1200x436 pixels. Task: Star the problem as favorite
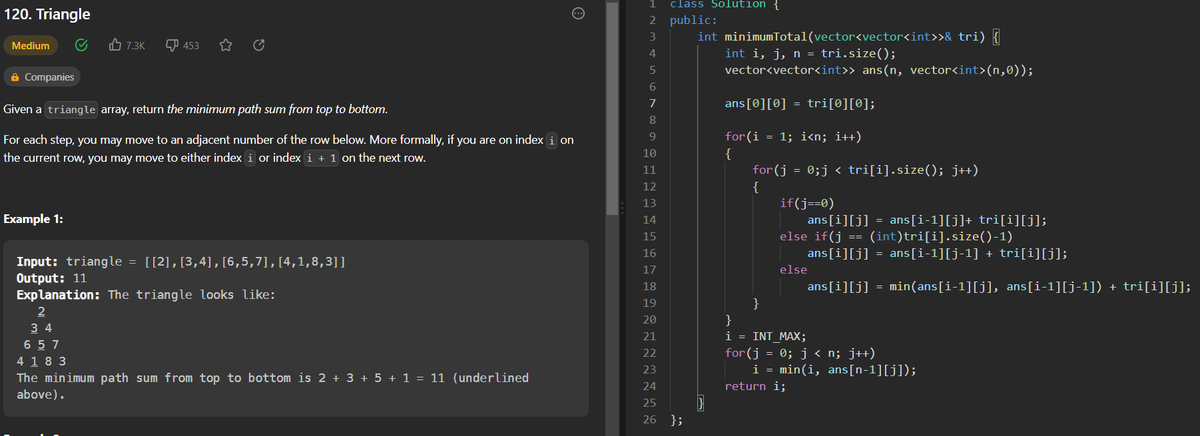226,45
